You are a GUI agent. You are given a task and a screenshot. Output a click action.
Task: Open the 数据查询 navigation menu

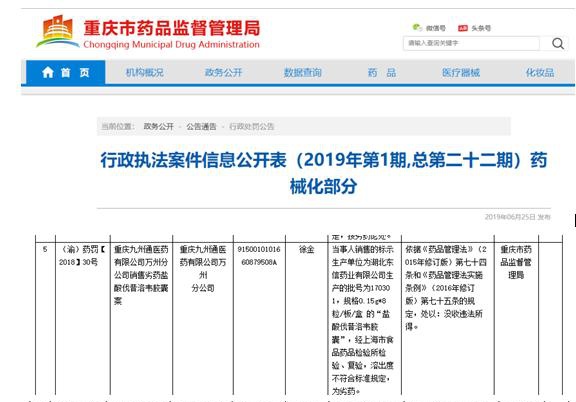302,72
